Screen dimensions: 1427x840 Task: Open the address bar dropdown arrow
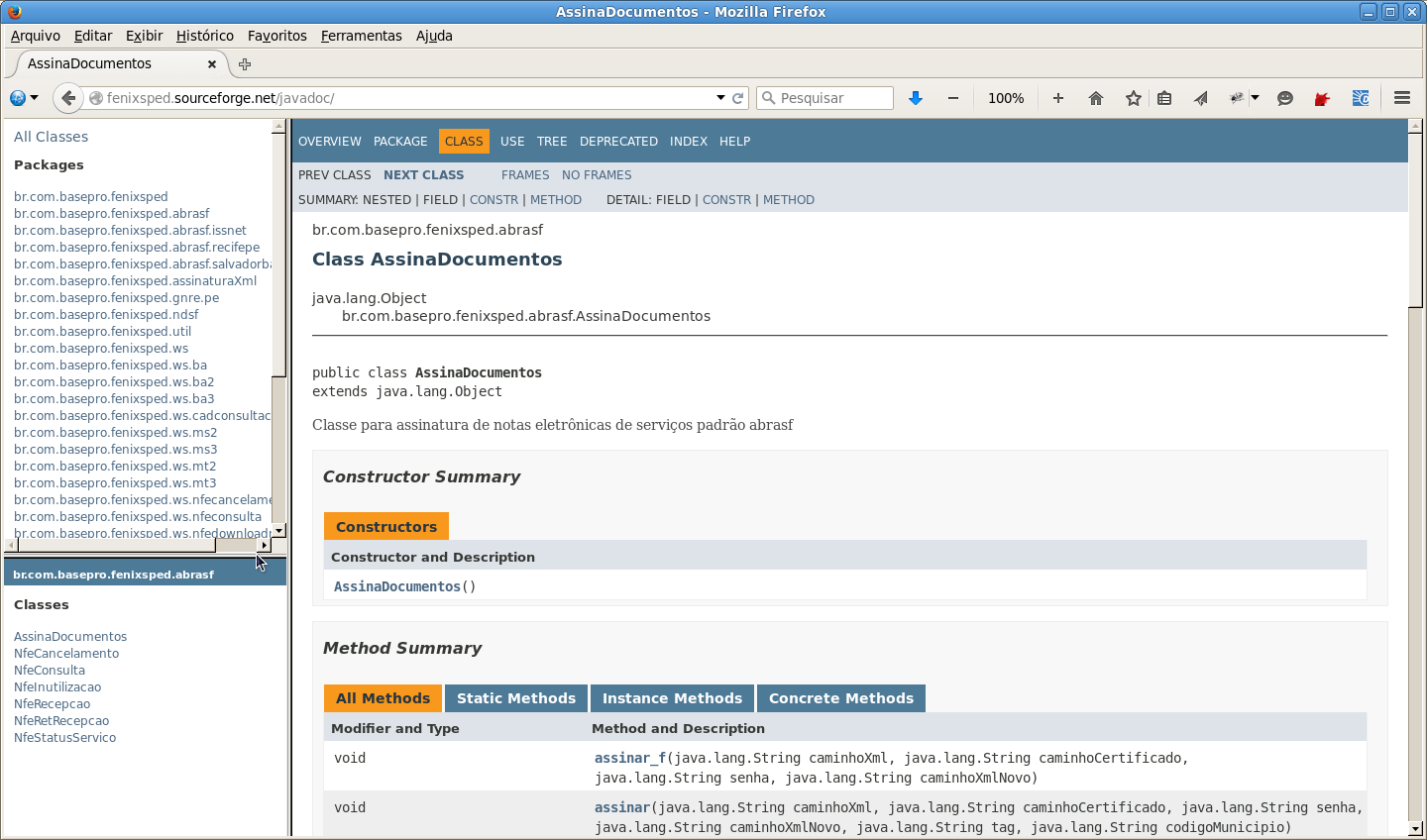pos(722,98)
